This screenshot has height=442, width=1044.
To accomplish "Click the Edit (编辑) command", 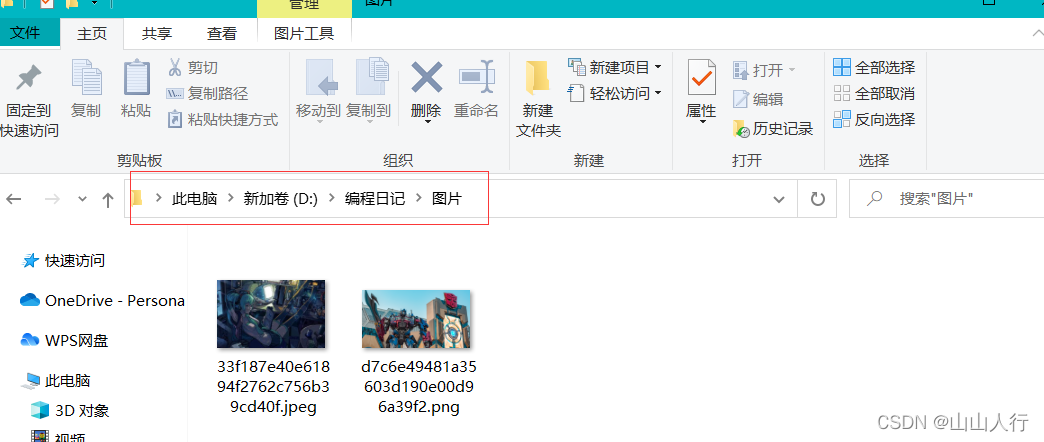I will tap(758, 99).
